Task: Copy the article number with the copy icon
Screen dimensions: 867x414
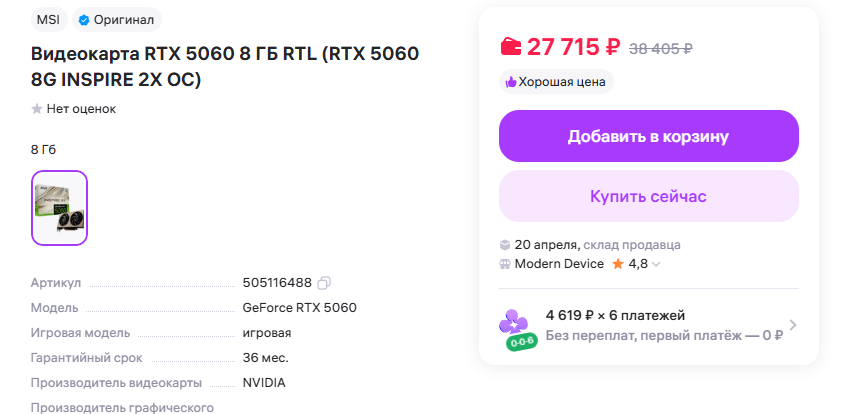Action: click(324, 283)
